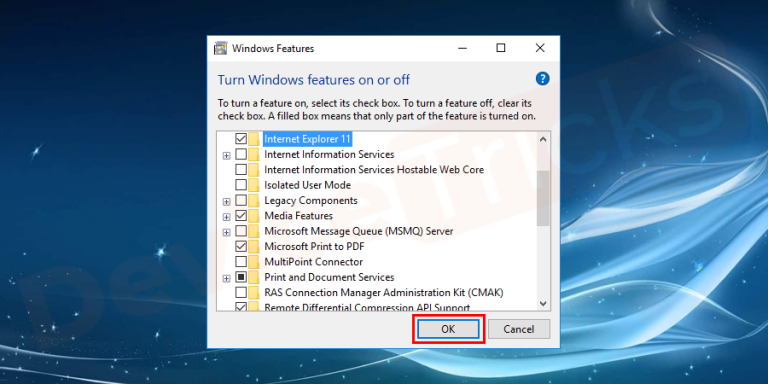Image resolution: width=768 pixels, height=384 pixels.
Task: Click the Media Features folder icon
Action: (254, 216)
